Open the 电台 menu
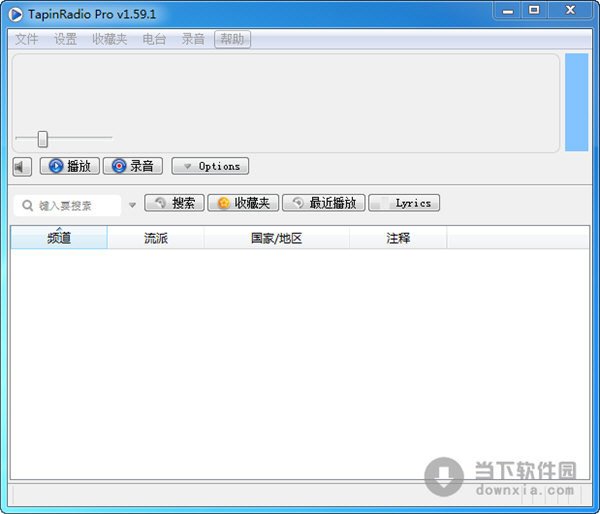 pyautogui.click(x=154, y=39)
